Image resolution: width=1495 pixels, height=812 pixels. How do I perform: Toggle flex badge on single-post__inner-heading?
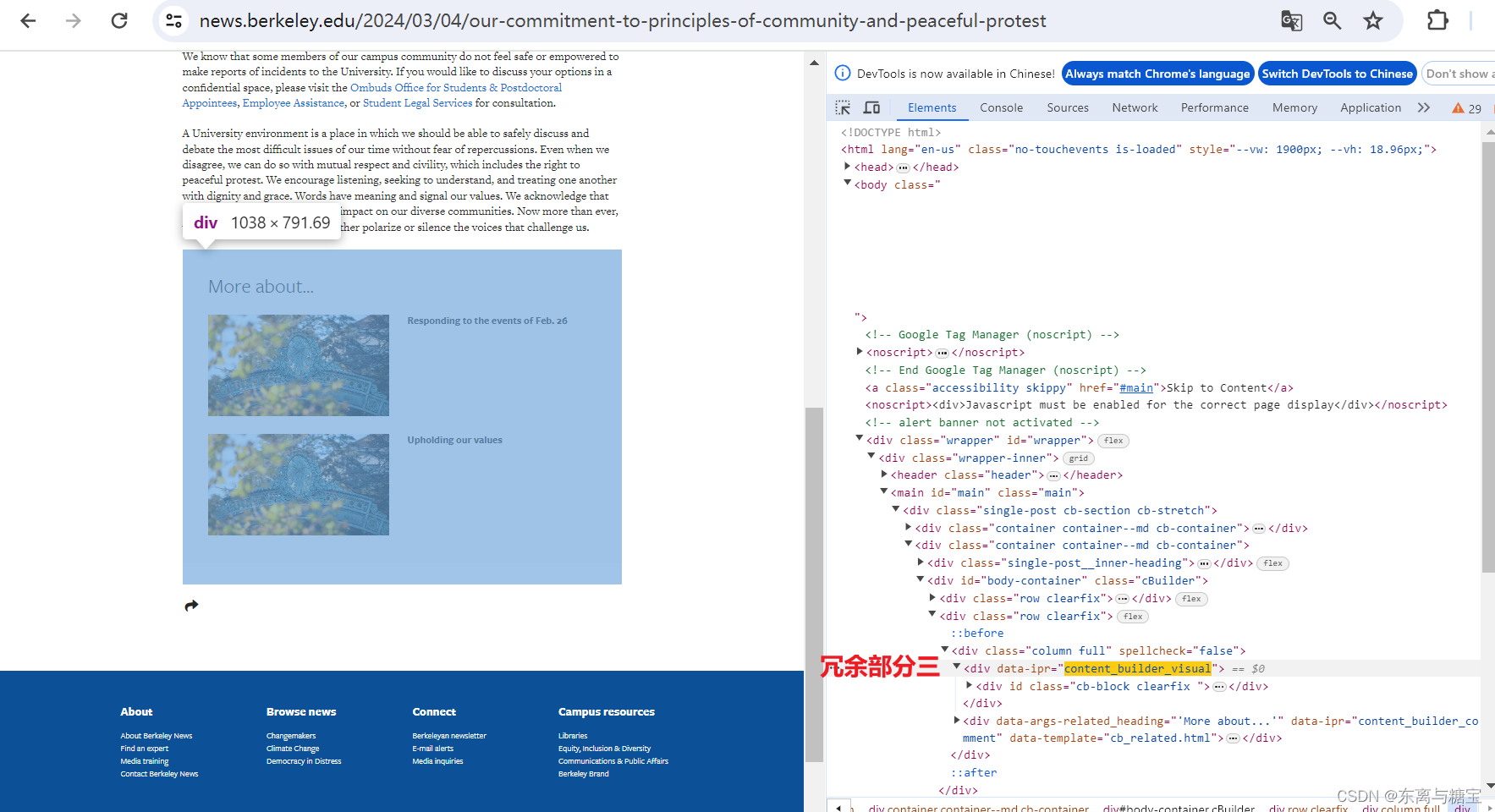tap(1273, 563)
